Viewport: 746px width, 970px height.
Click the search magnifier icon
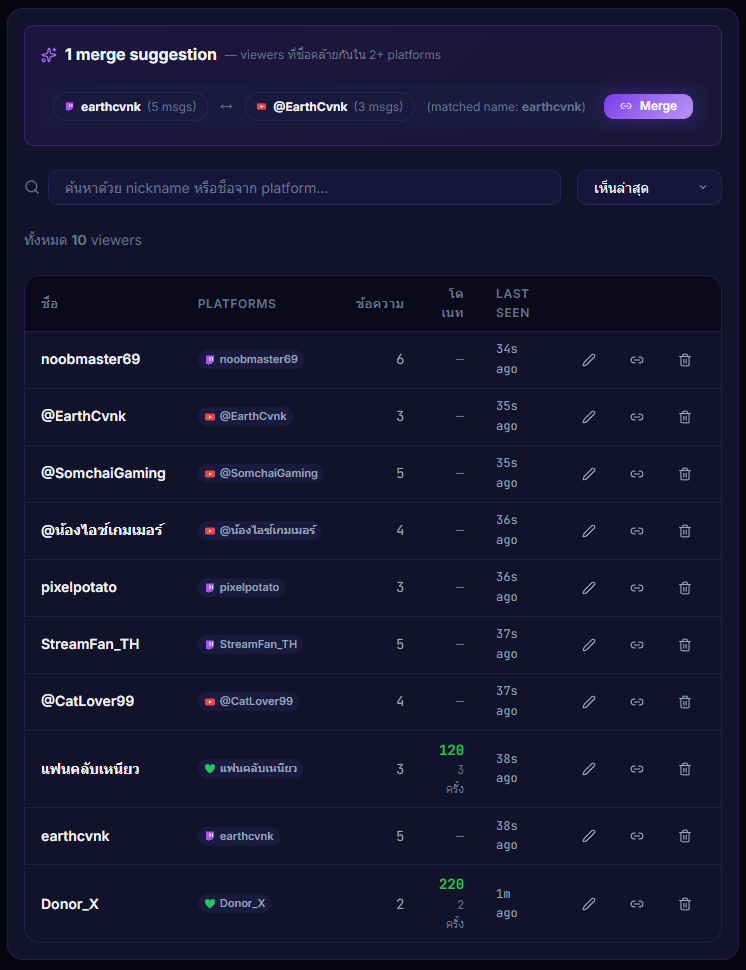tap(31, 187)
